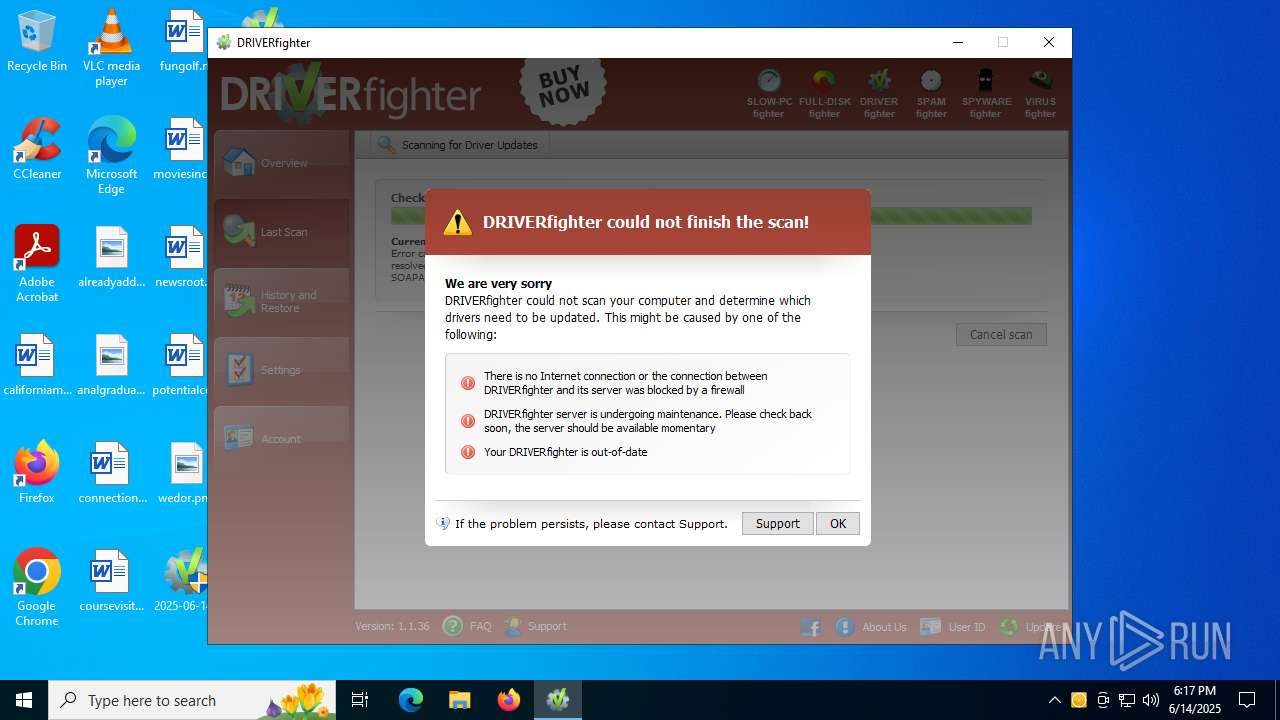Image resolution: width=1280 pixels, height=720 pixels.
Task: Click the warning triangle icon in the dialog header
Action: point(458,222)
